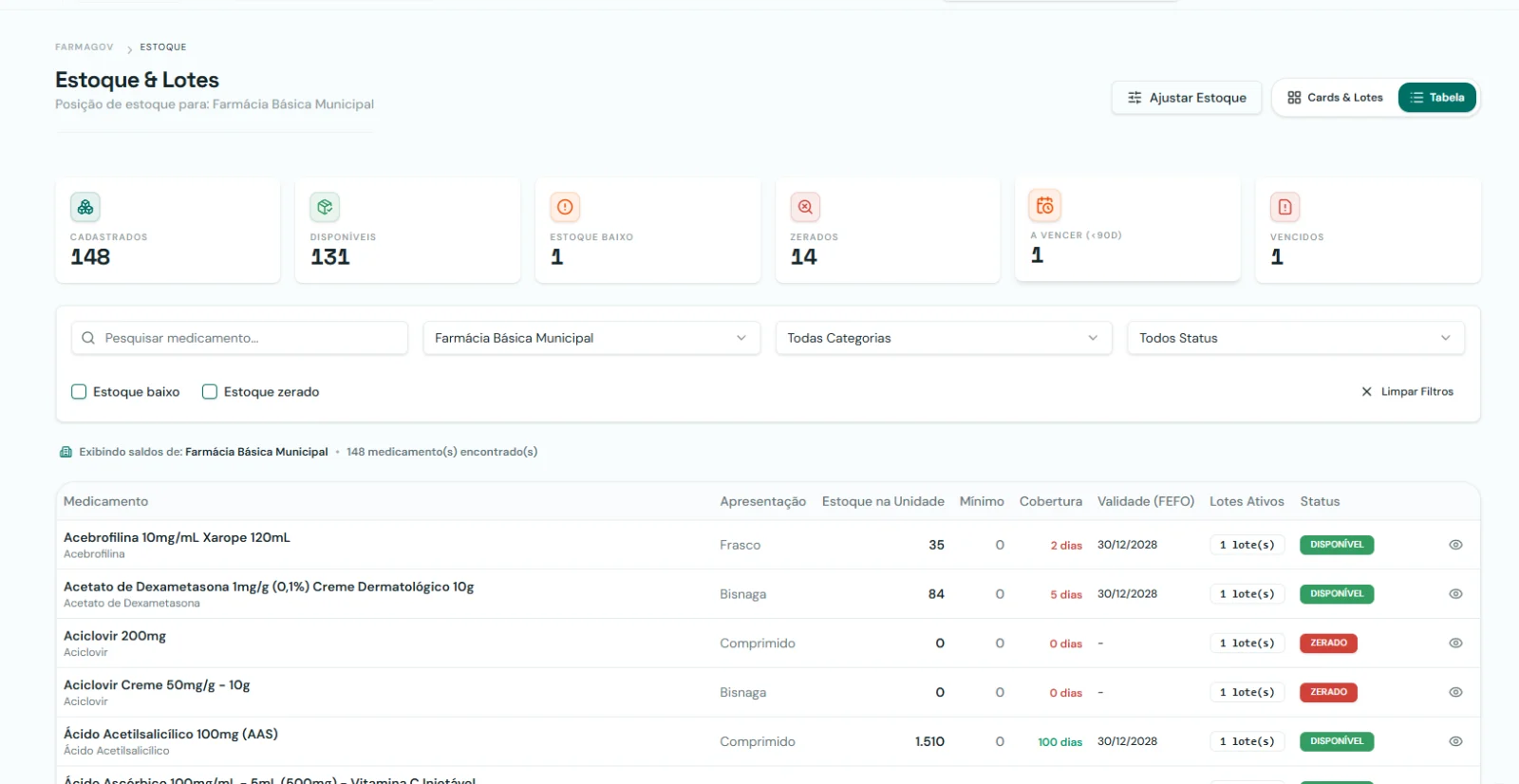Click the breadcrumb chevron after FARMAGOV
This screenshot has height=784, width=1519.
pos(129,49)
